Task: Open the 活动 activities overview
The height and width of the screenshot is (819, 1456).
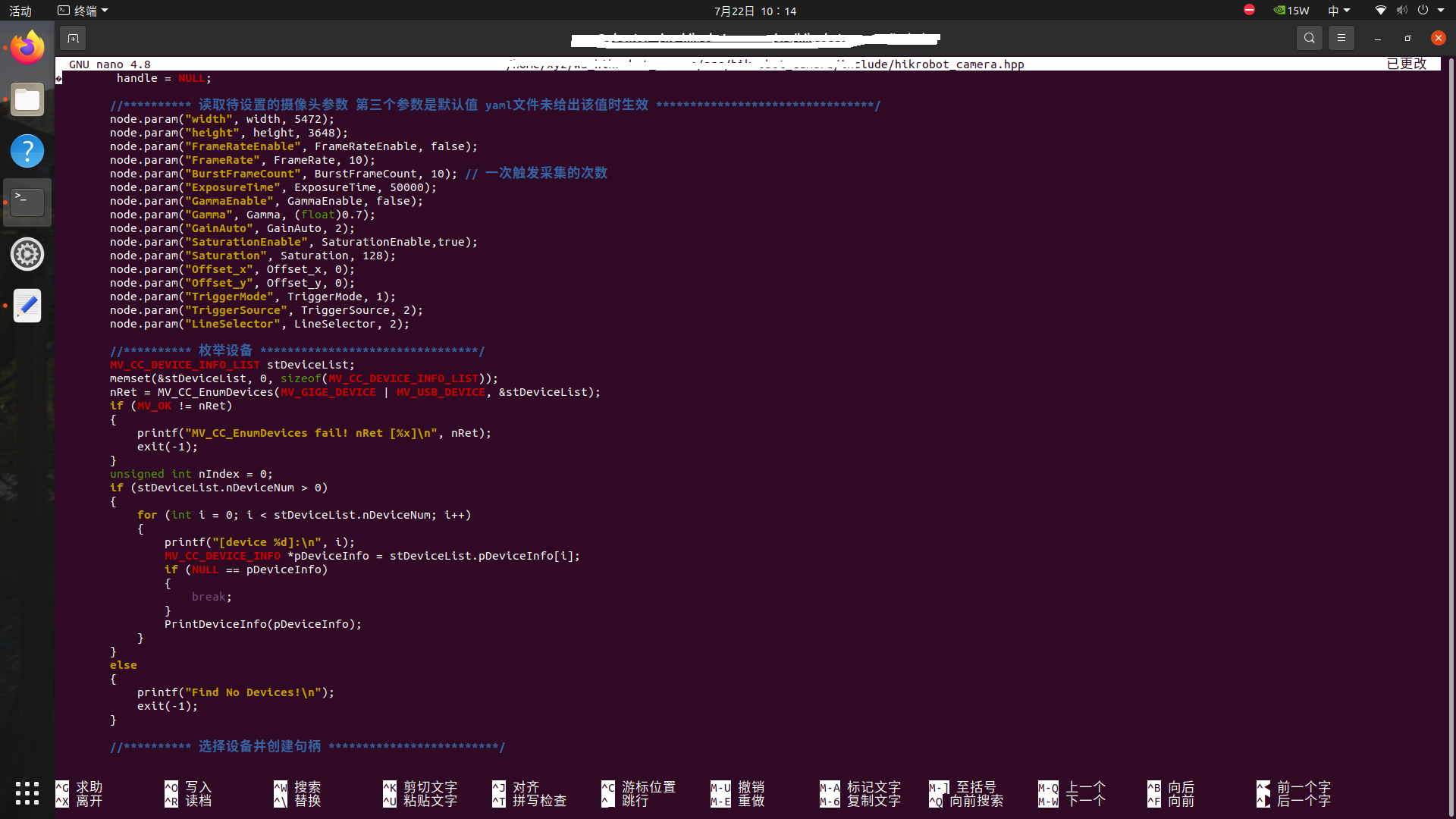Action: (x=20, y=11)
